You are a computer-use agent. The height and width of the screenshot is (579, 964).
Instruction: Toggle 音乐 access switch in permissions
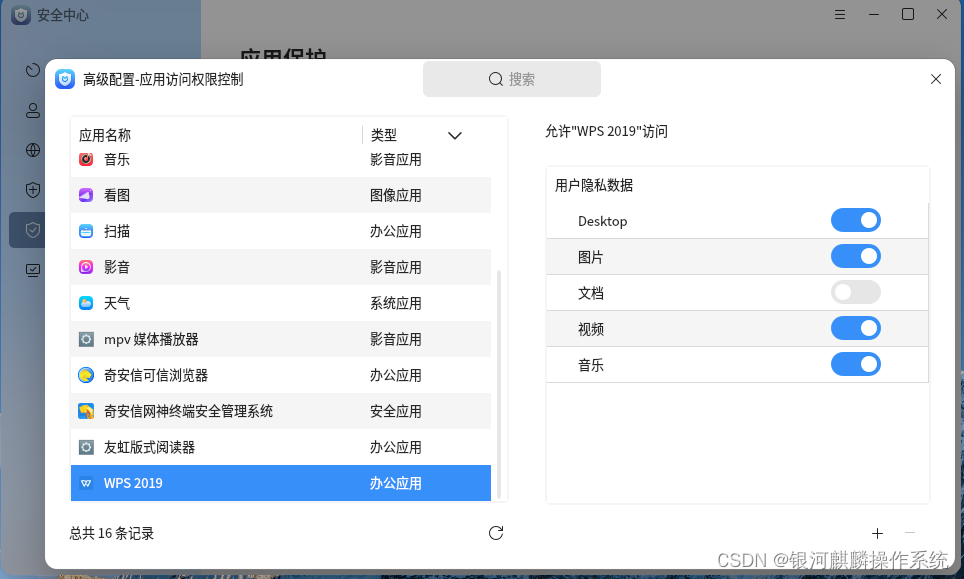coord(856,364)
